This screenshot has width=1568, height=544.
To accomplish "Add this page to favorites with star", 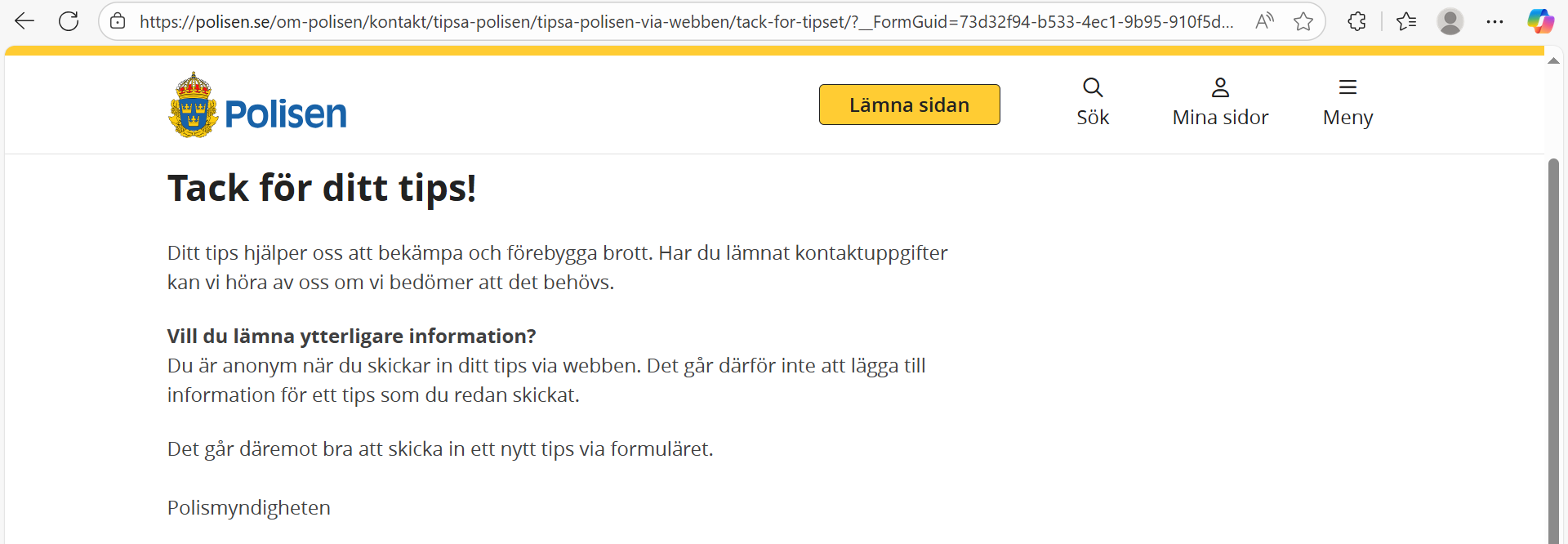I will point(1303,21).
